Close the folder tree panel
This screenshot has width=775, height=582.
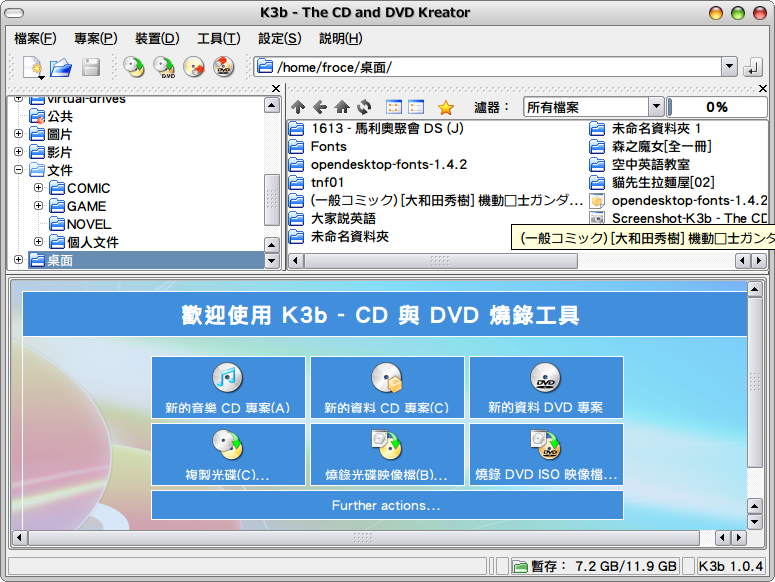point(276,88)
